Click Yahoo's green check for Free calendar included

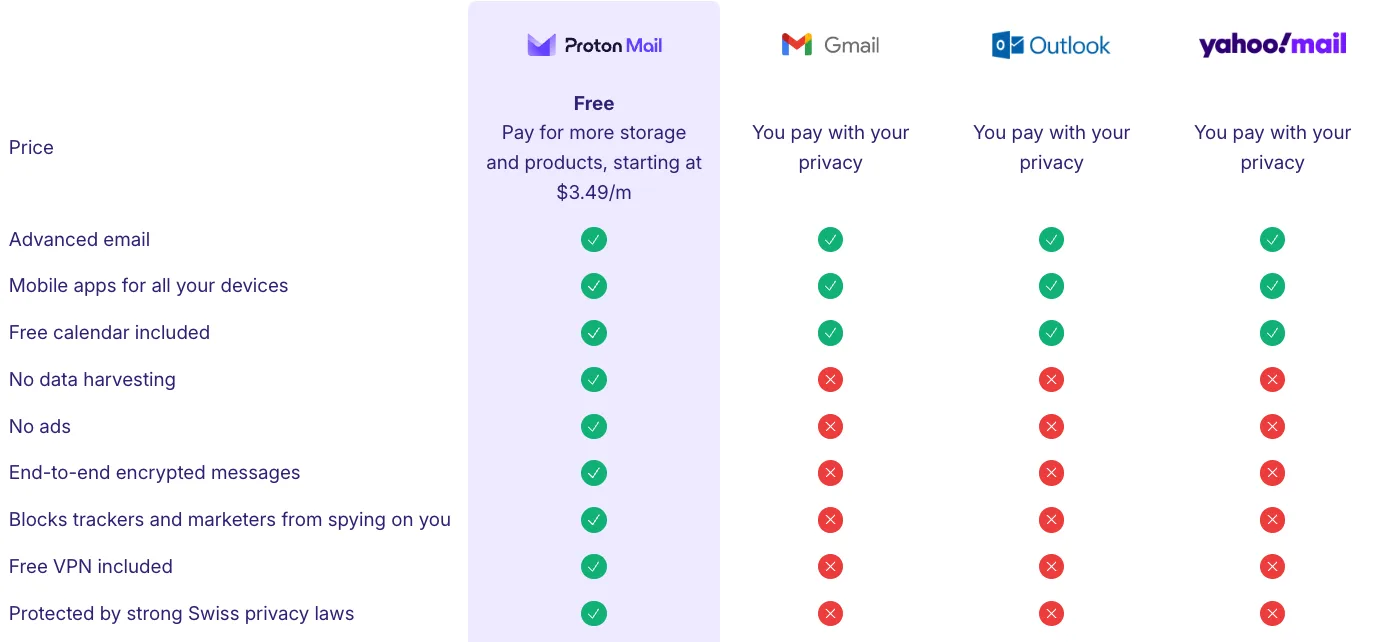[1272, 333]
